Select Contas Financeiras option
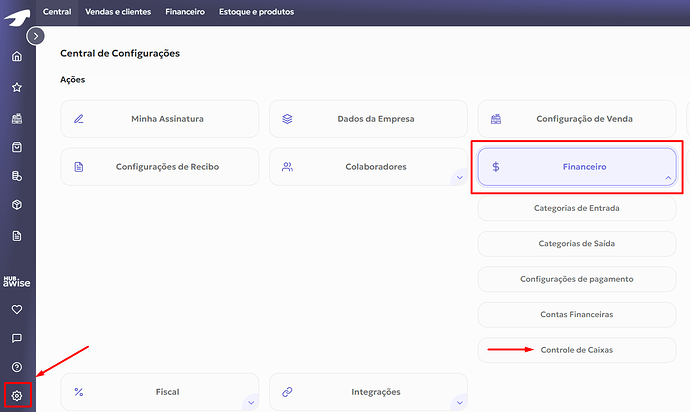The image size is (690, 412). 576,314
